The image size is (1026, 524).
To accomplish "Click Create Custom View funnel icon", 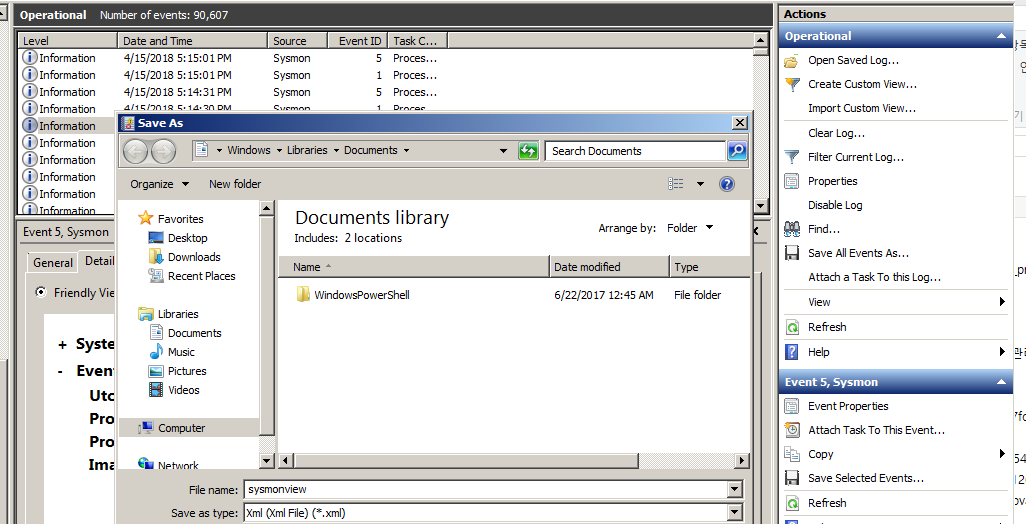I will (792, 84).
